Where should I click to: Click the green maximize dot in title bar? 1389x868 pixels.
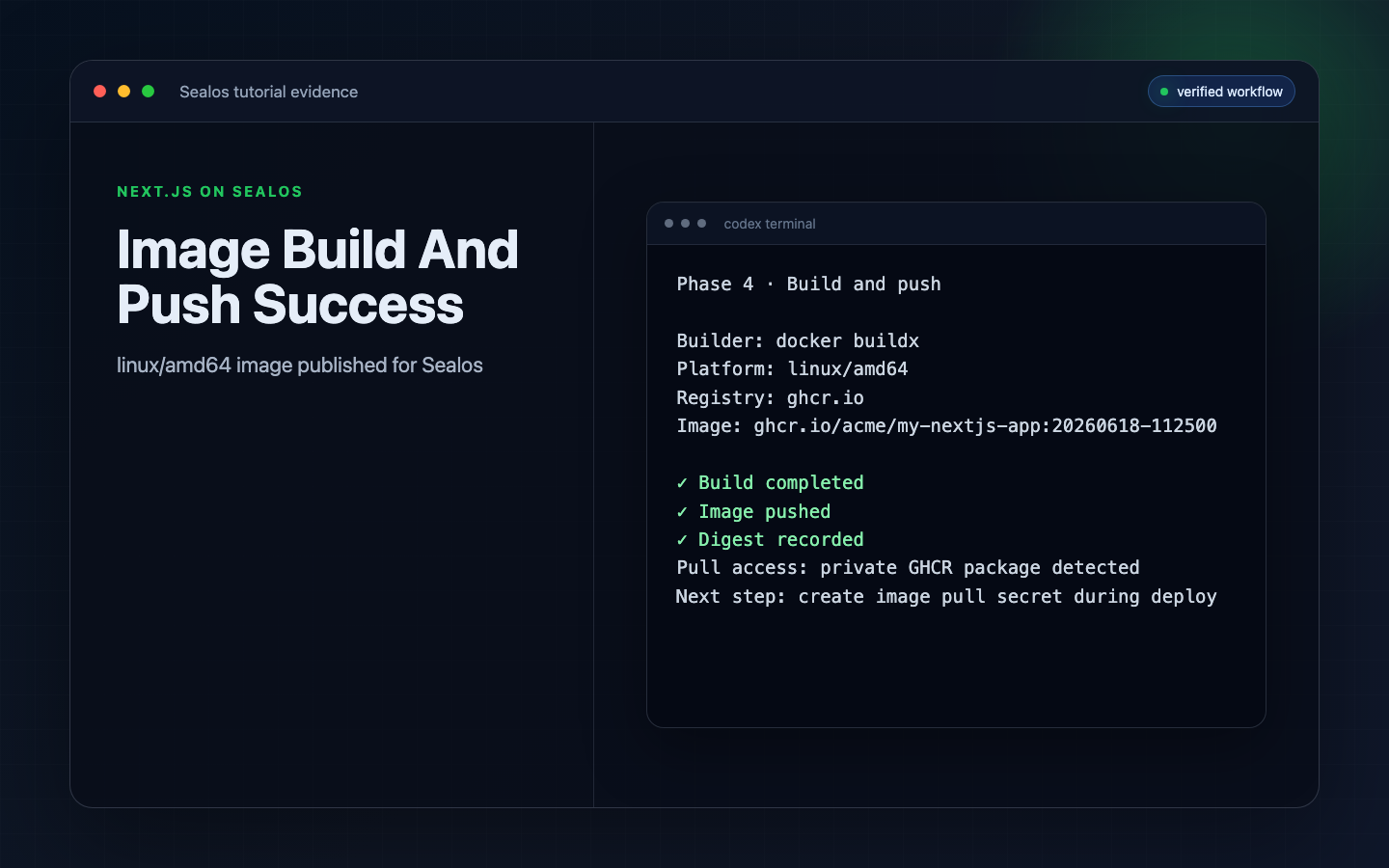pos(149,92)
